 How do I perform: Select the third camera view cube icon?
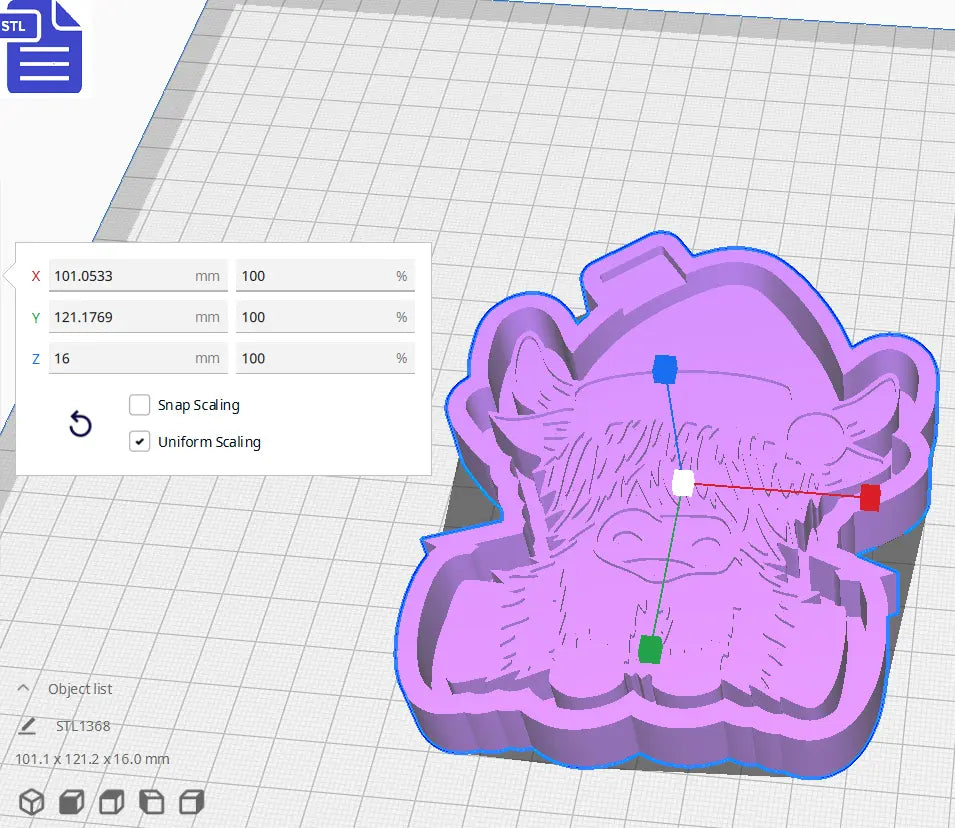tap(110, 801)
